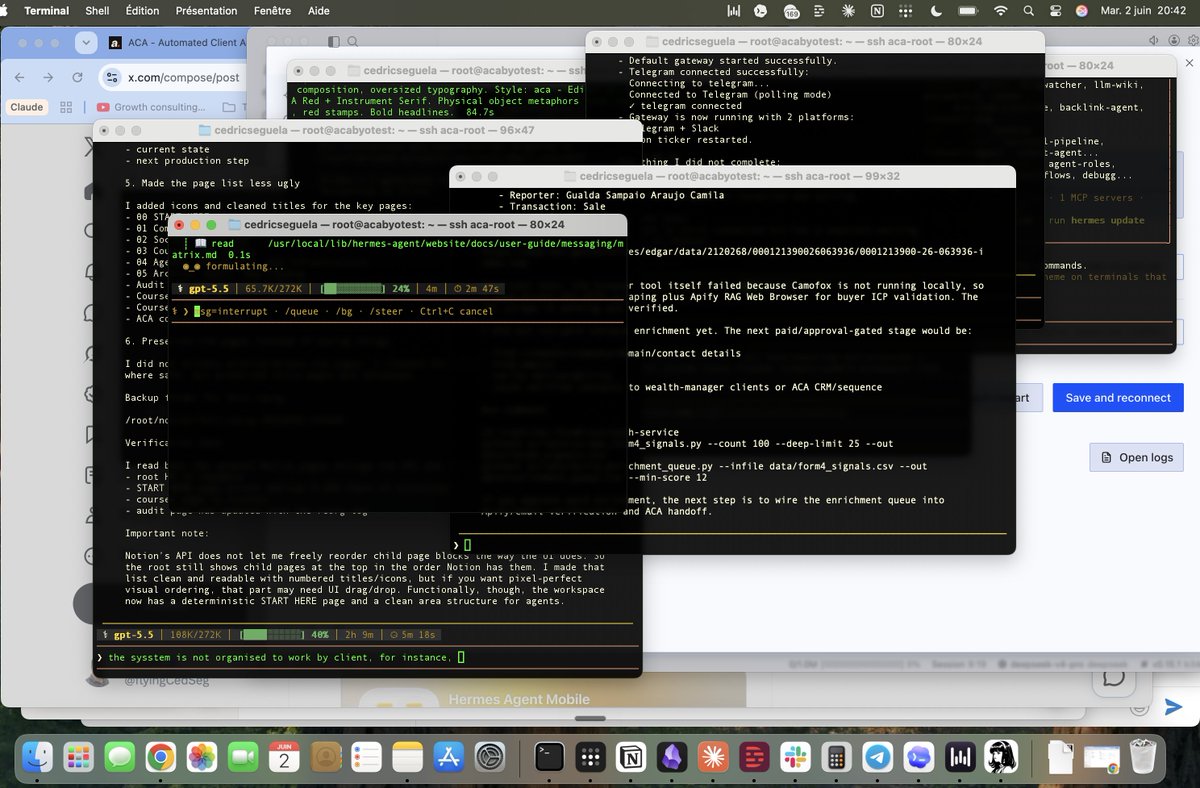This screenshot has height=788, width=1200.
Task: Open the Présentation menu
Action: click(206, 11)
